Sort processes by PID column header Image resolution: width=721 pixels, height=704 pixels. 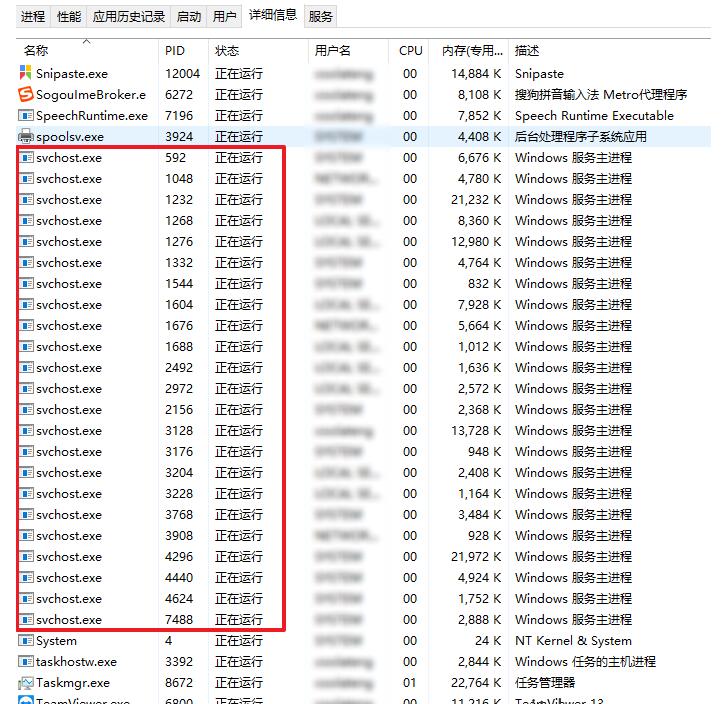pyautogui.click(x=175, y=50)
